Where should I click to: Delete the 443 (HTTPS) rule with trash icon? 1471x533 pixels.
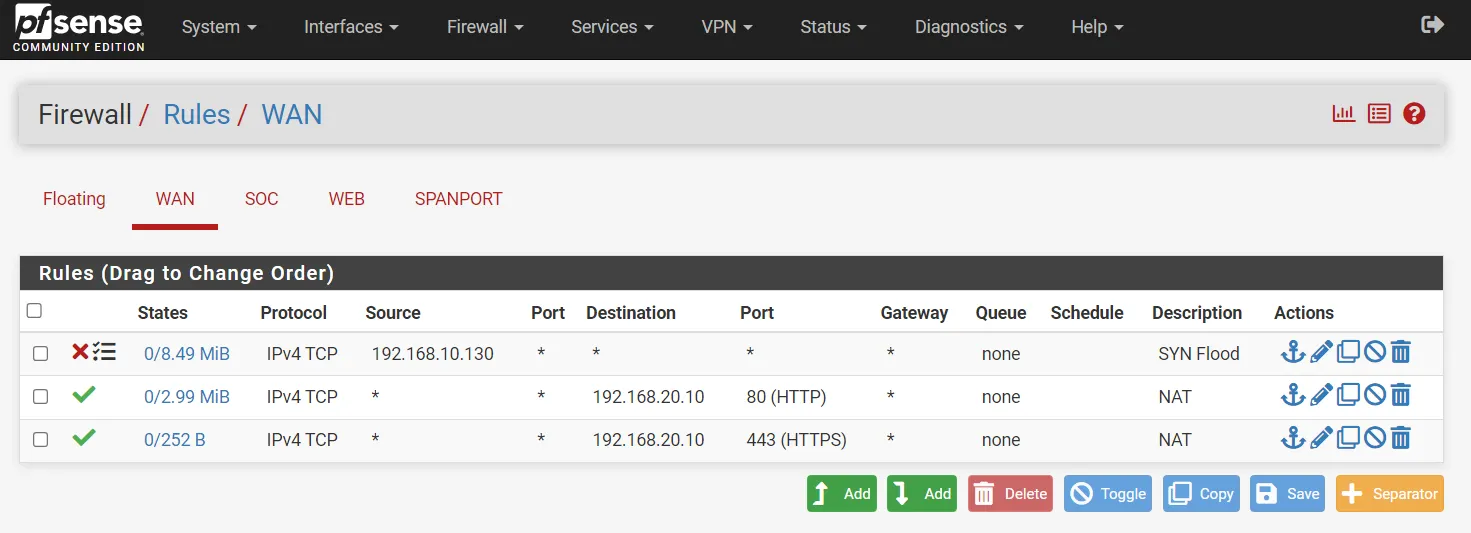pos(1401,438)
